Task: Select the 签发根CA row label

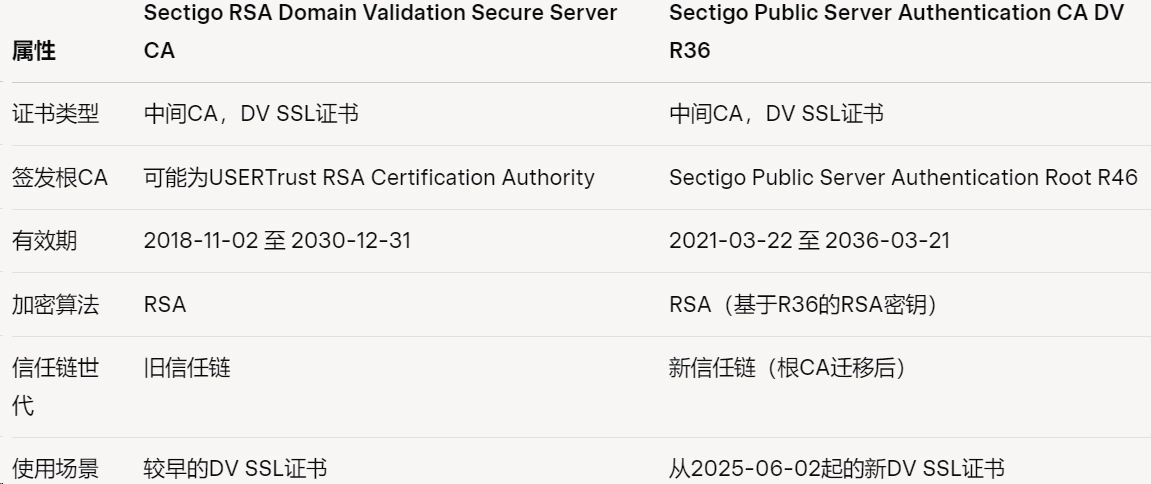Action: point(59,178)
